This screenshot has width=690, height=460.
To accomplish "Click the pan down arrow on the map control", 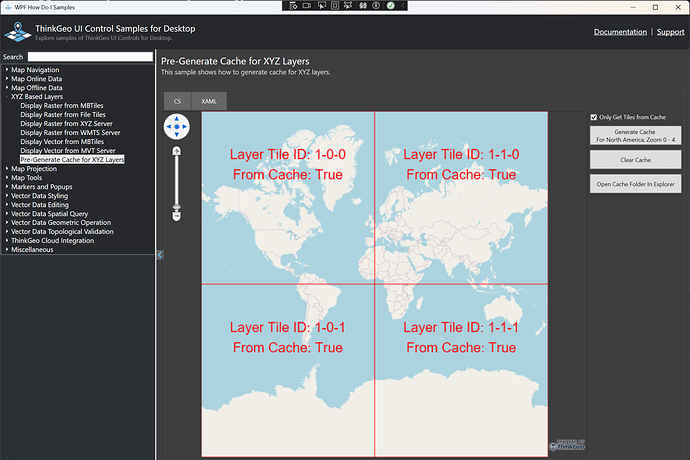I will point(176,135).
